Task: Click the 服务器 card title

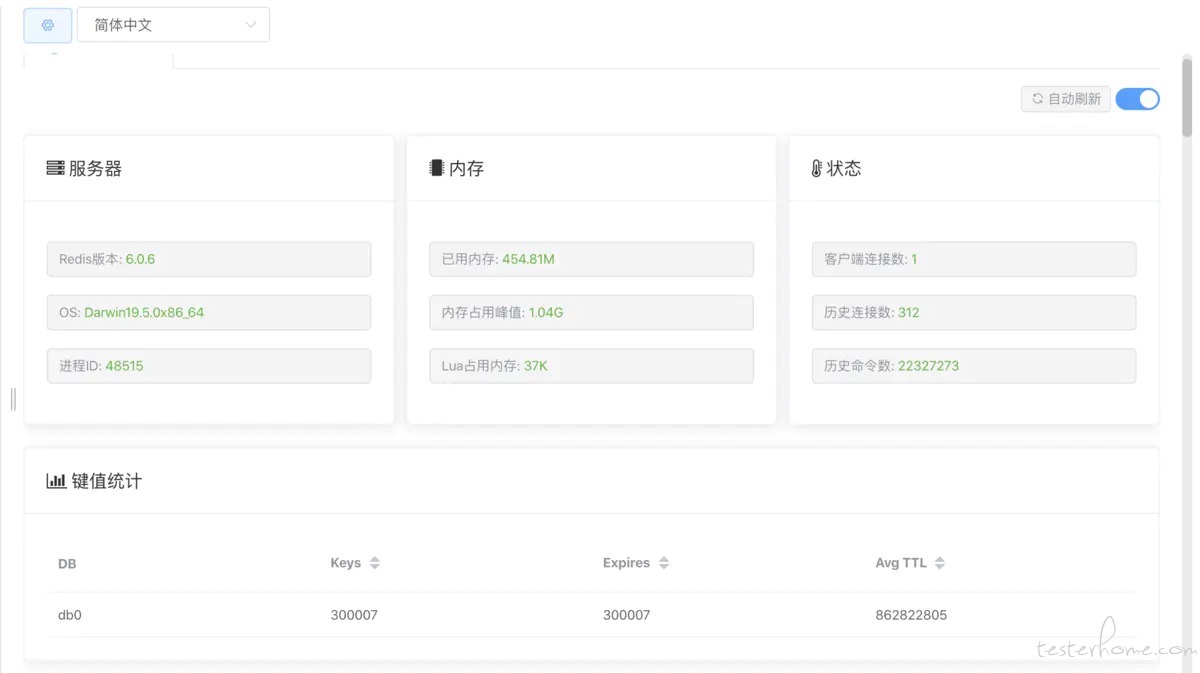Action: pyautogui.click(x=95, y=168)
